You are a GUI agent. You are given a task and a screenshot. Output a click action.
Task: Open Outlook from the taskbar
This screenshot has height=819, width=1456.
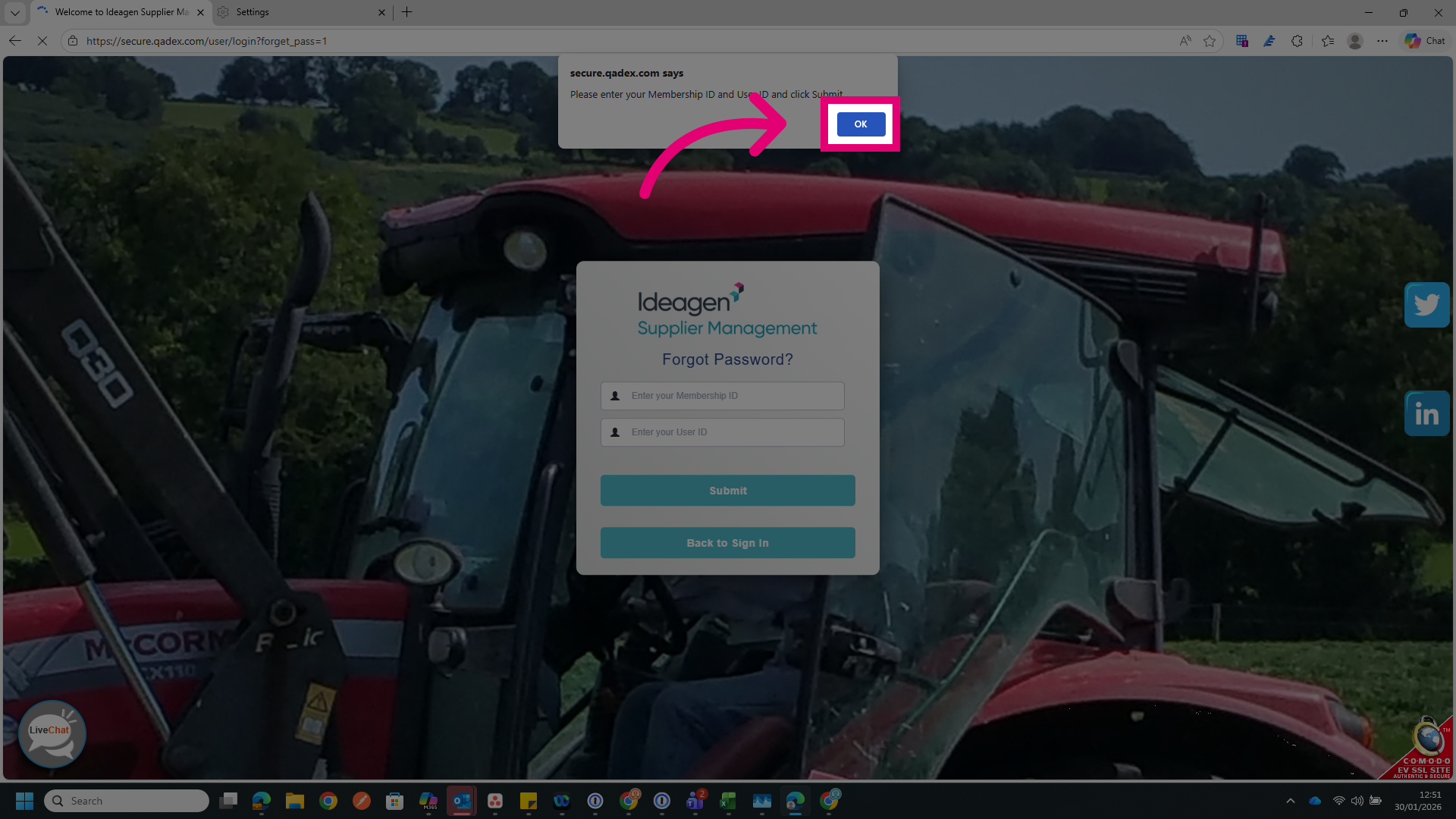(462, 801)
